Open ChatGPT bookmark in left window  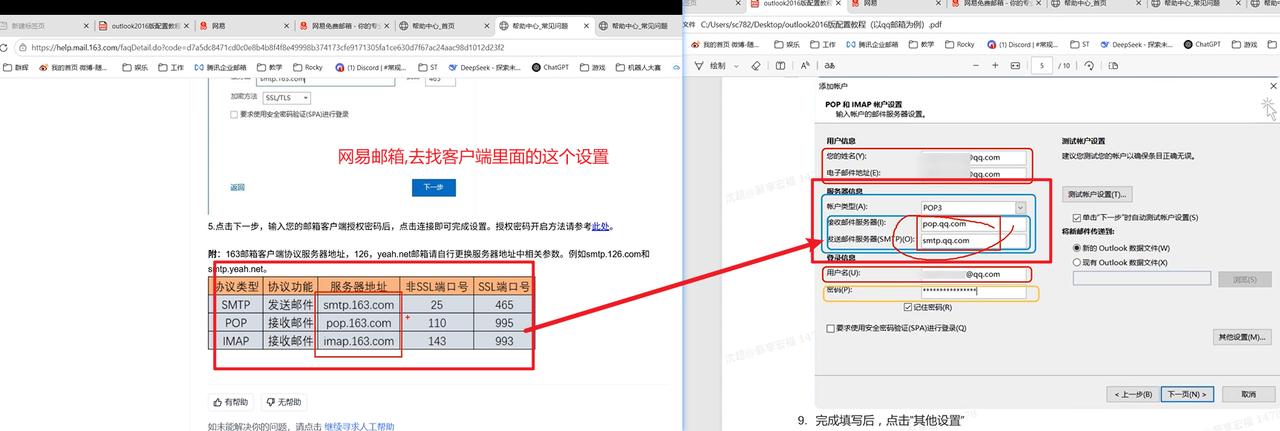(x=549, y=68)
